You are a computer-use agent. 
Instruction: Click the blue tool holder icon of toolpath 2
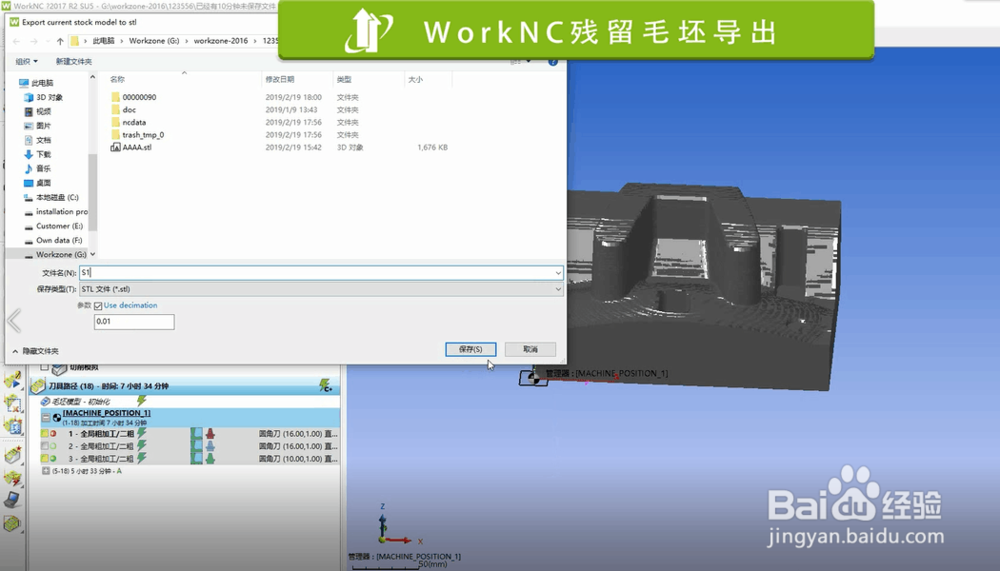click(210, 446)
